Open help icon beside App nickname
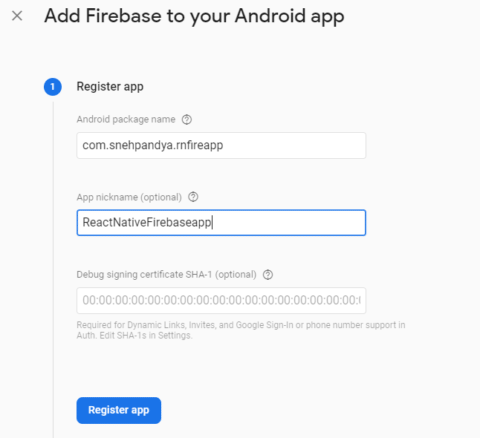The width and height of the screenshot is (480, 438). (x=193, y=197)
